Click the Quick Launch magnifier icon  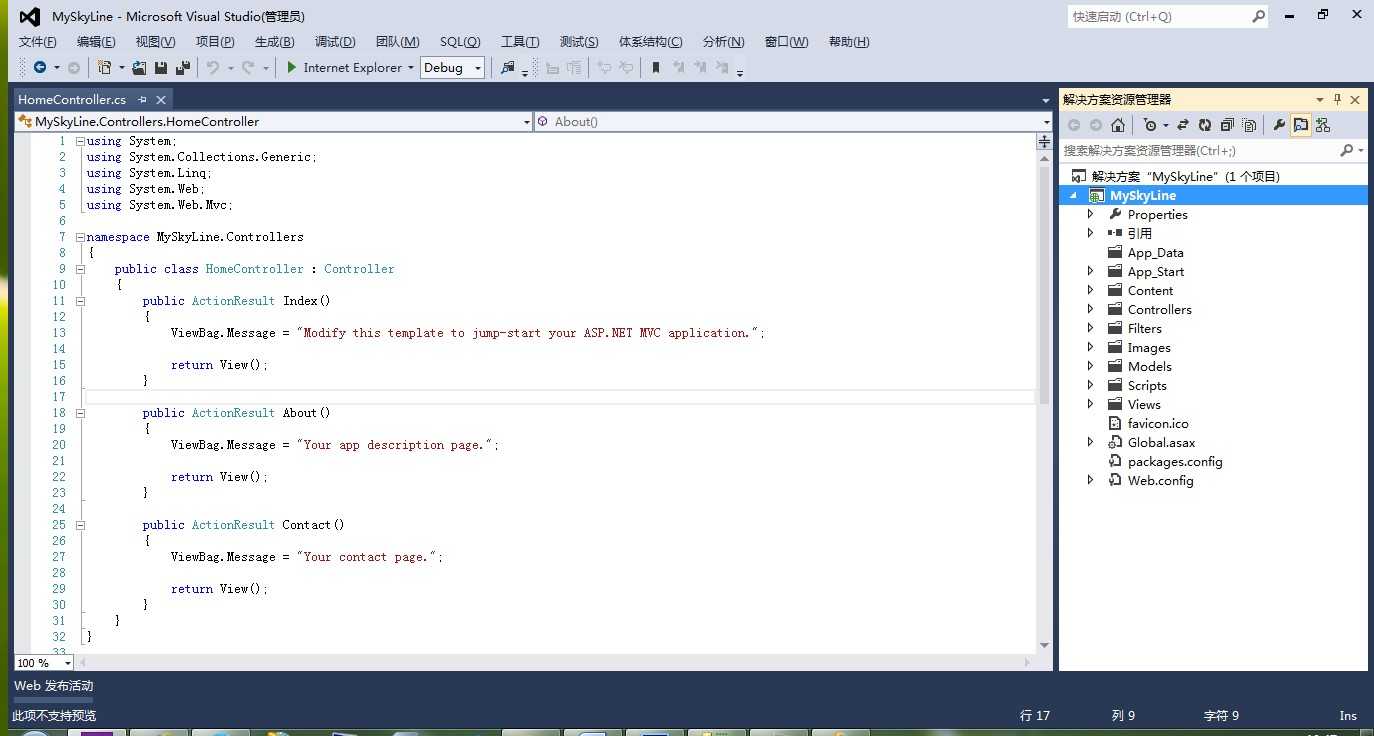(1258, 16)
